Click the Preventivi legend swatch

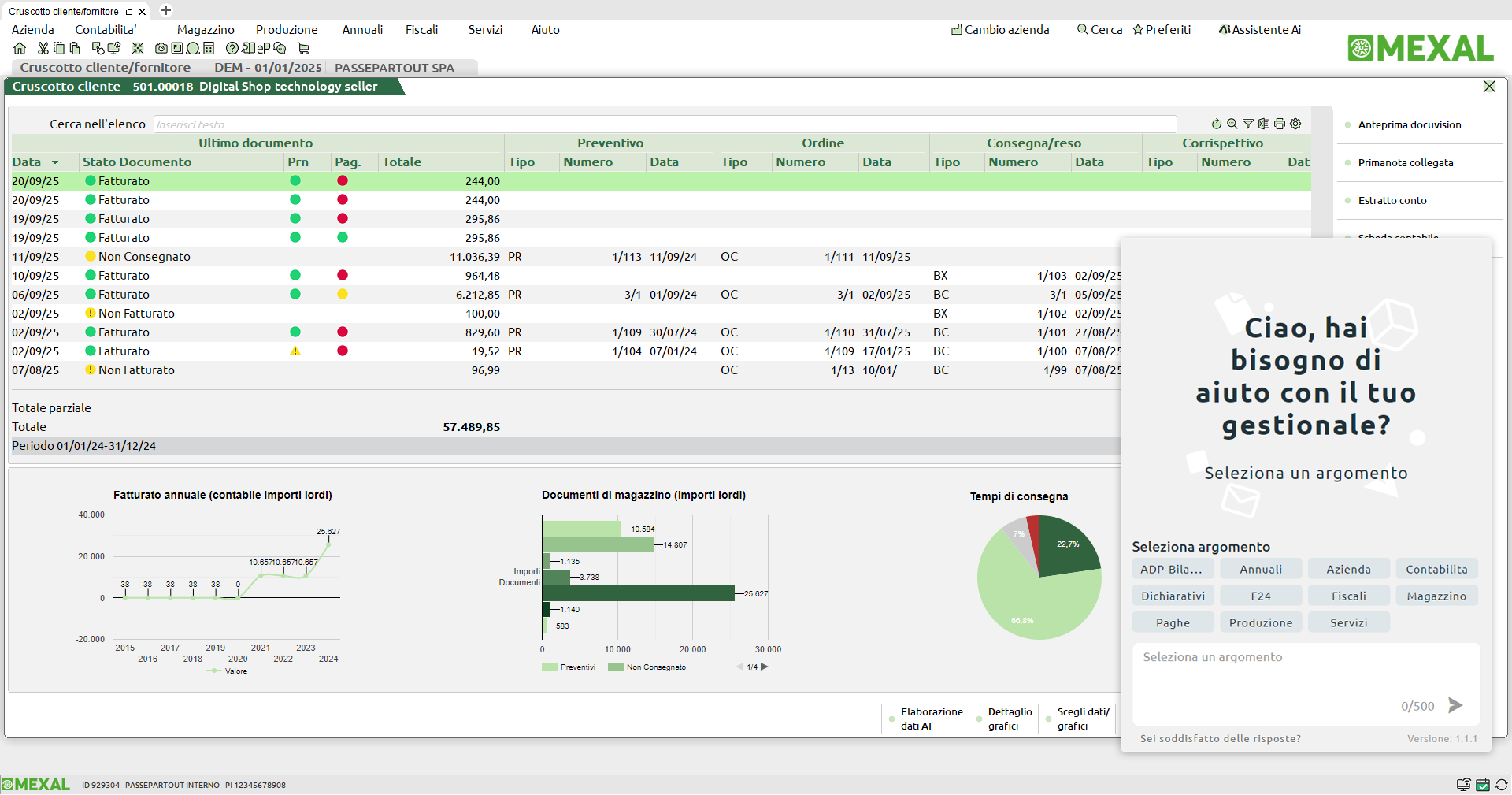(x=550, y=667)
